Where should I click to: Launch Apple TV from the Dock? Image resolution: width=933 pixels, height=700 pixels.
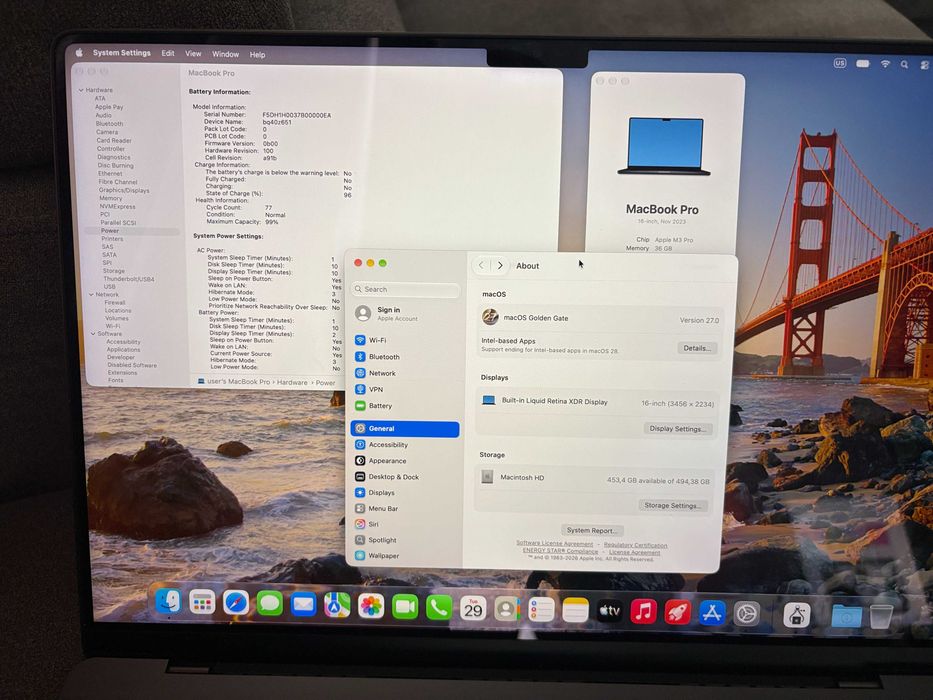(609, 611)
